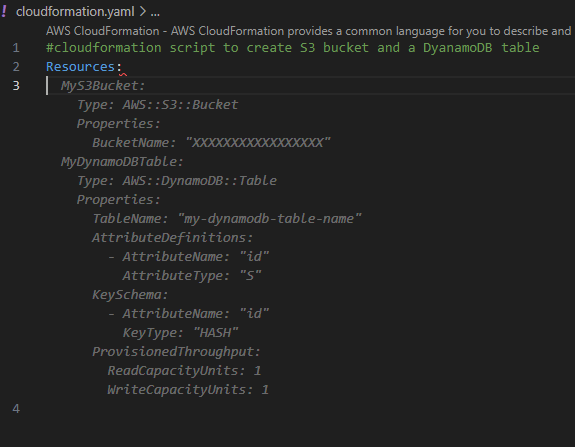Click 'MyDynamoDBTable:' suggestion text

click(122, 162)
